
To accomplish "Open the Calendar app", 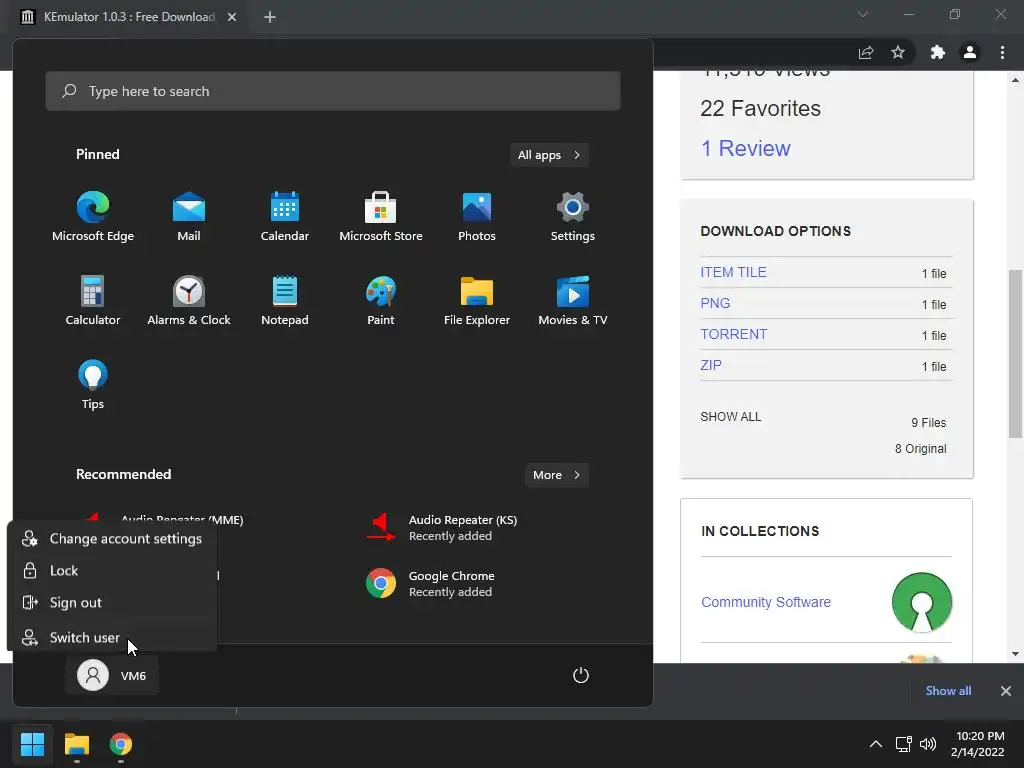I will pos(285,217).
